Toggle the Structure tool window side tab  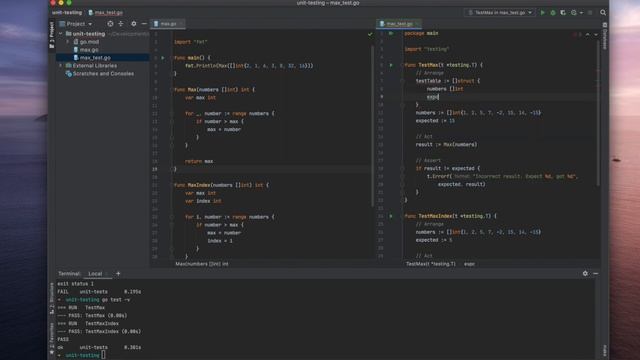point(51,298)
